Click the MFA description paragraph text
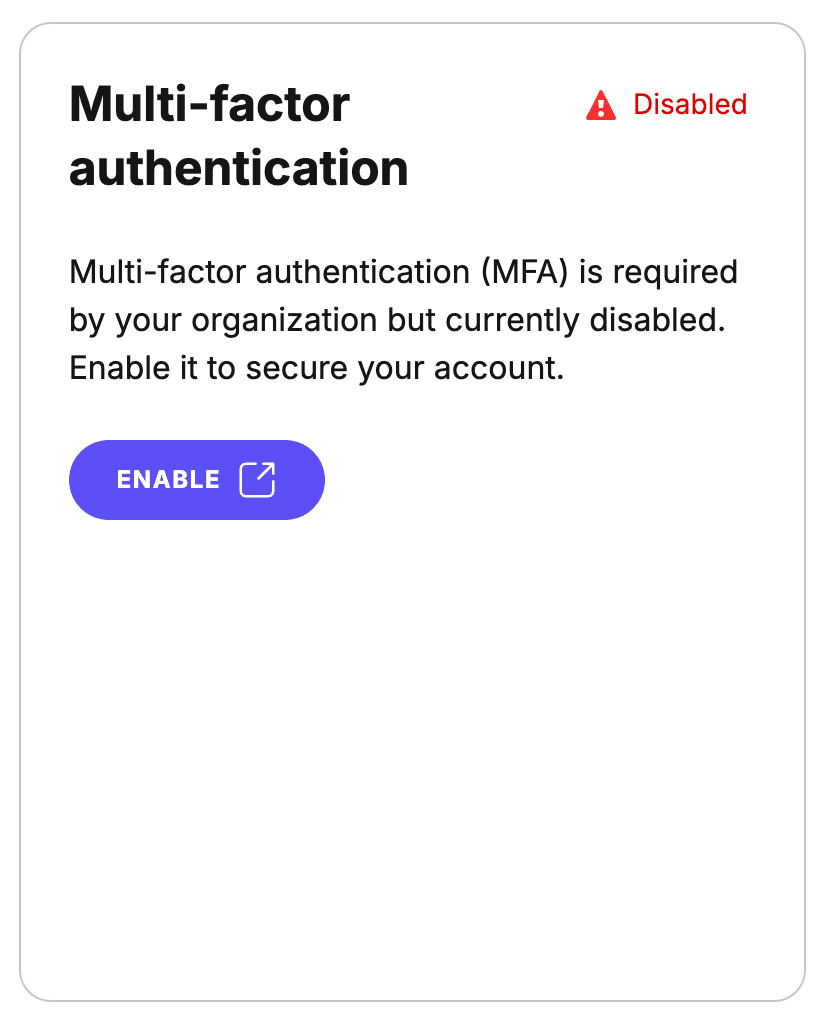 [x=400, y=320]
